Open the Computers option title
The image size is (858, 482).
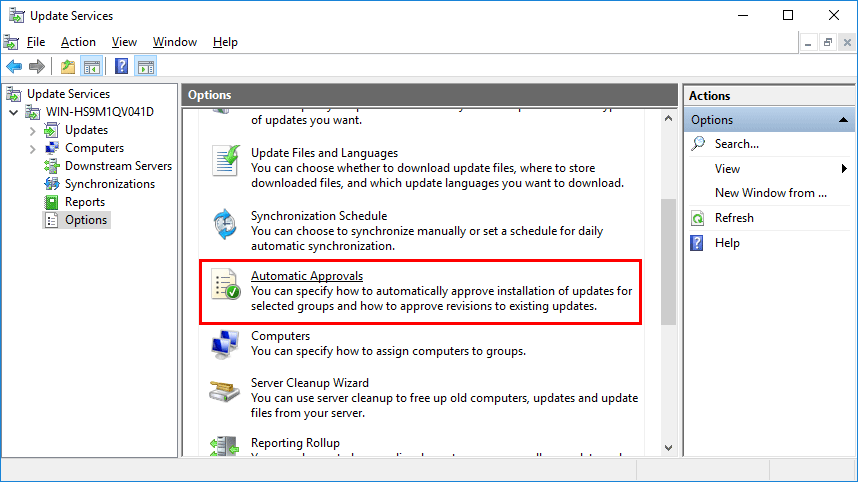(x=280, y=336)
